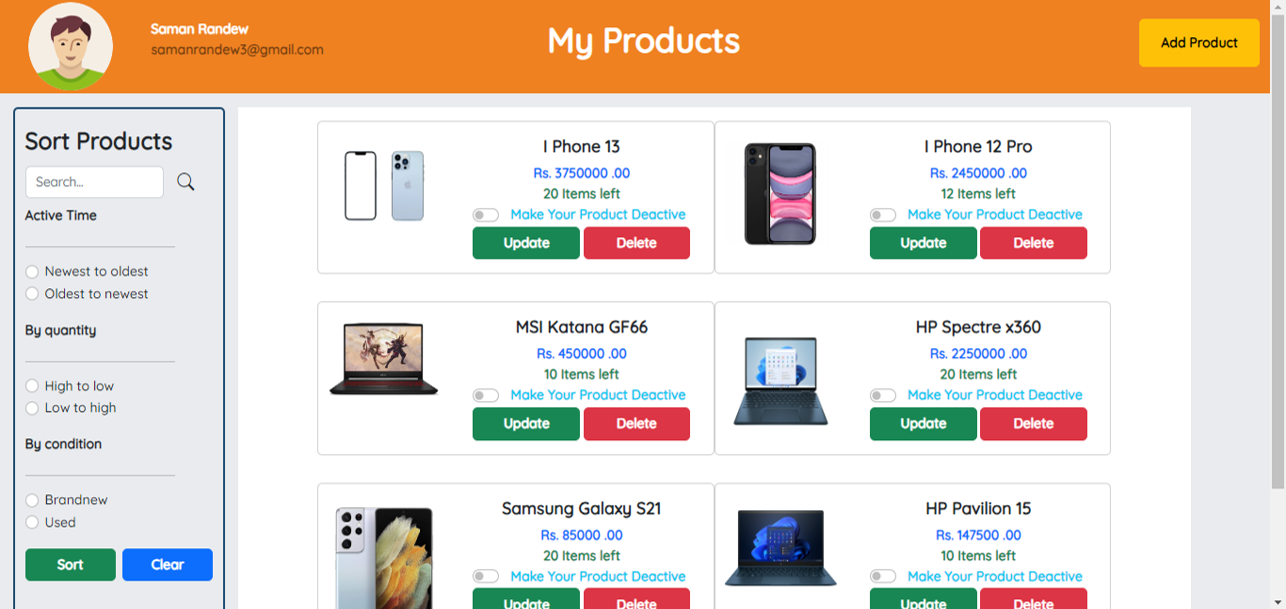Toggle deactivate switch for HP Spectre x360
Screen dimensions: 1286x609
click(884, 395)
